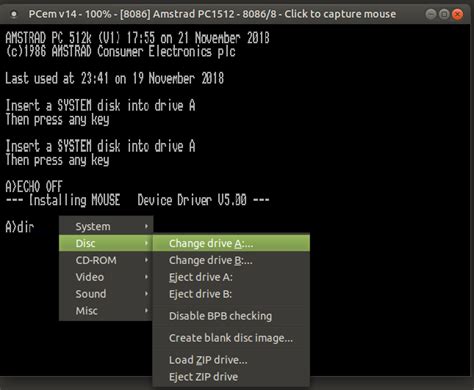This screenshot has height=390, width=474.
Task: Open the CD-ROM submenu
Action: coord(106,260)
